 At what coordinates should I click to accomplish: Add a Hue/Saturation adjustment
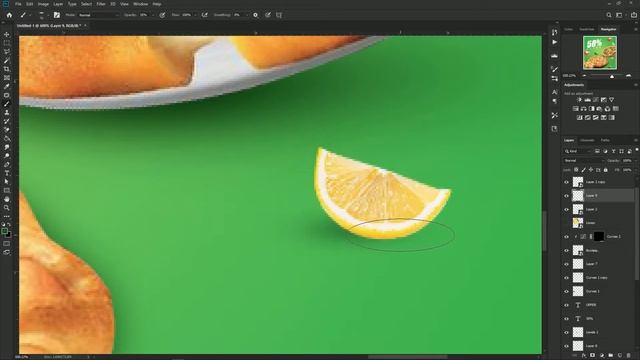click(x=576, y=109)
